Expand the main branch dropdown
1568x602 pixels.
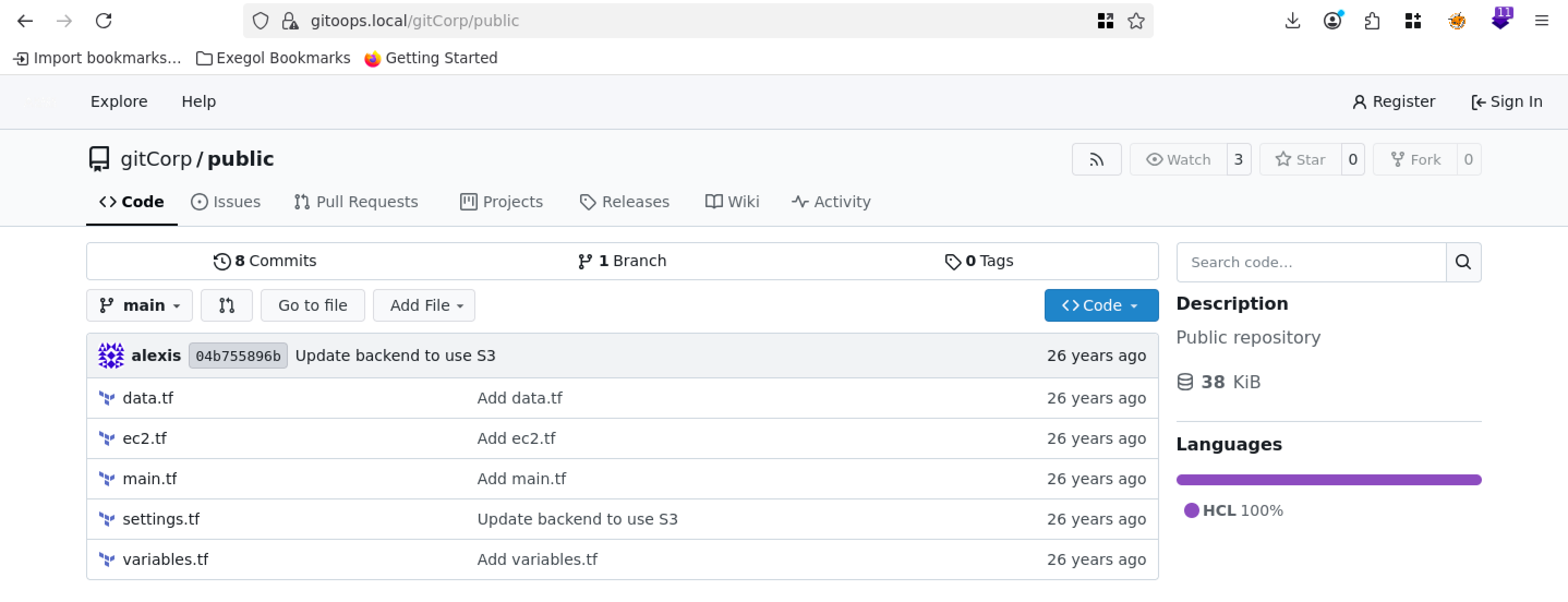(140, 305)
